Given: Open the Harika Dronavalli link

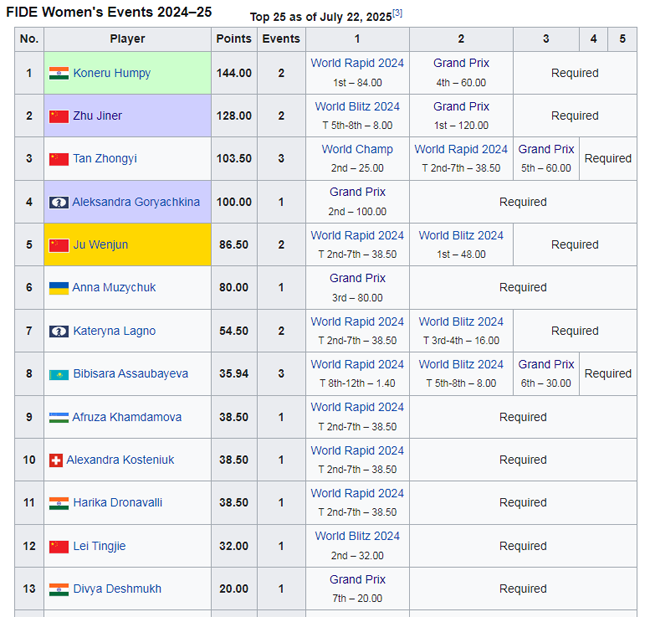Looking at the screenshot, I should (117, 503).
